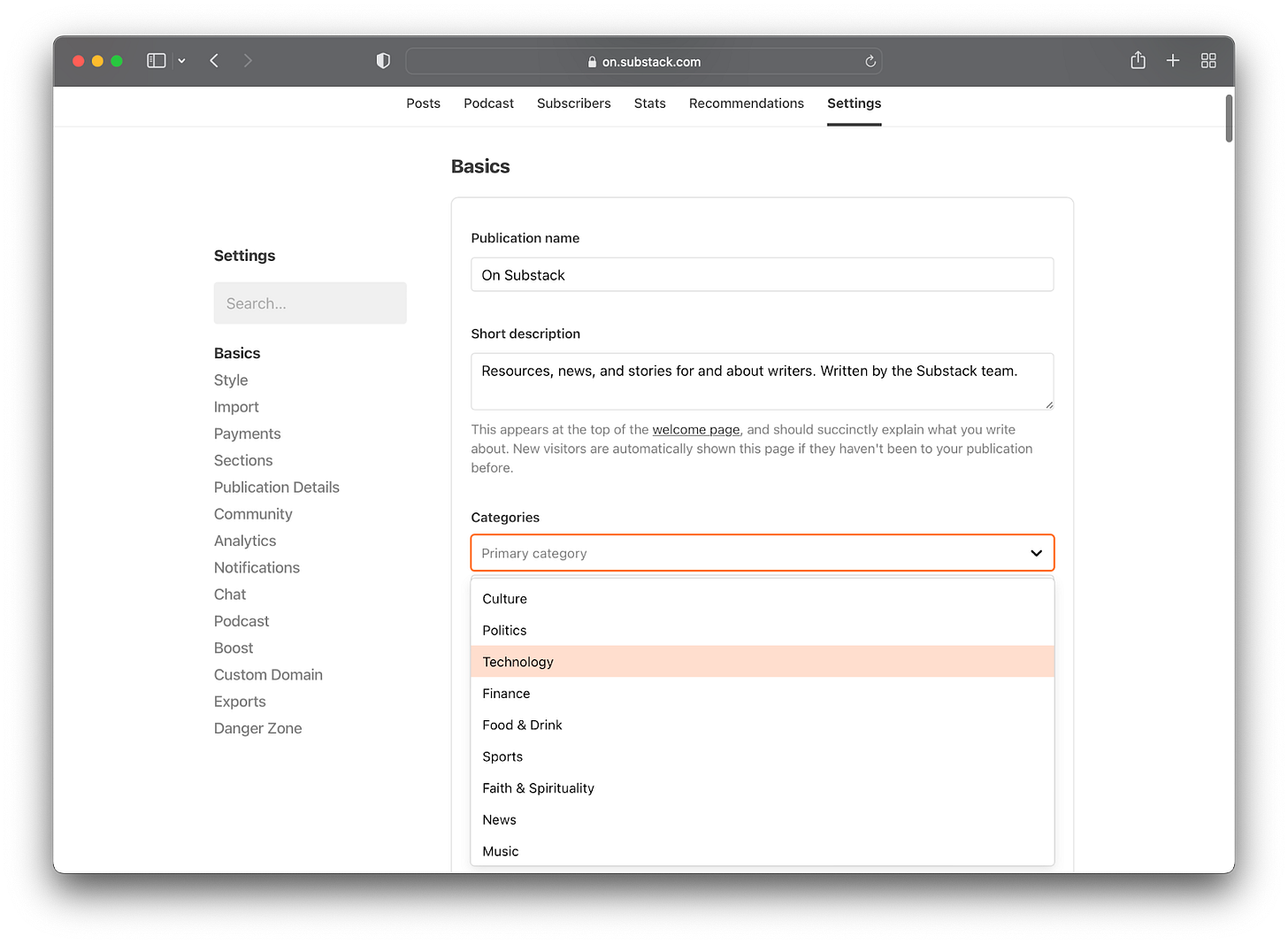1288x944 pixels.
Task: Go to Import settings
Action: (236, 407)
